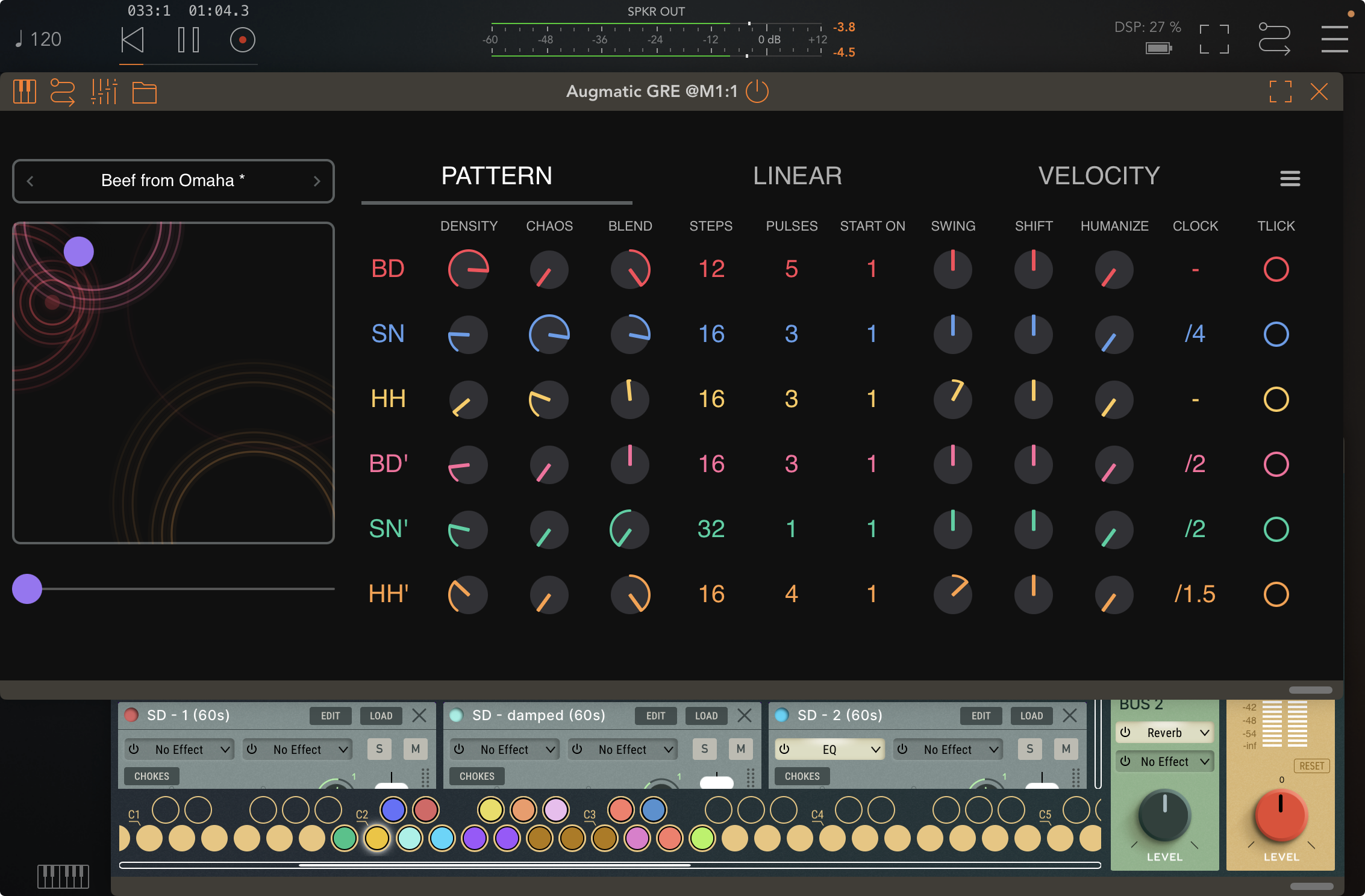Move the purple slider below the XY pad
This screenshot has height=896, width=1365.
pos(27,590)
